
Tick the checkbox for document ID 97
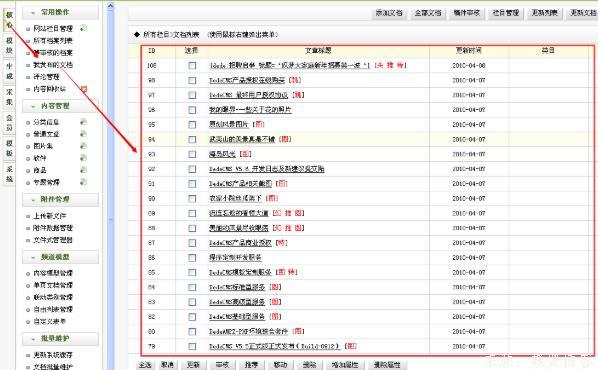coord(192,95)
